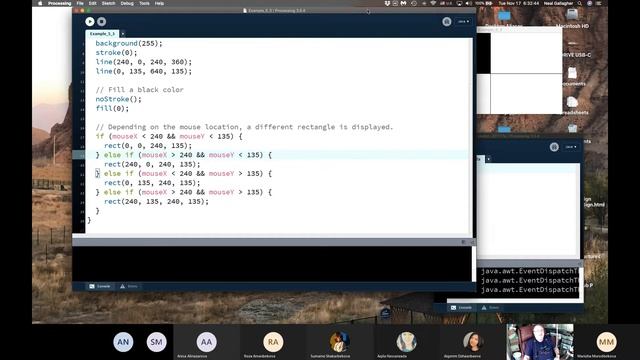The width and height of the screenshot is (640, 360).
Task: Click the highlighted else-if line with mouseY < 135
Action: 184,155
